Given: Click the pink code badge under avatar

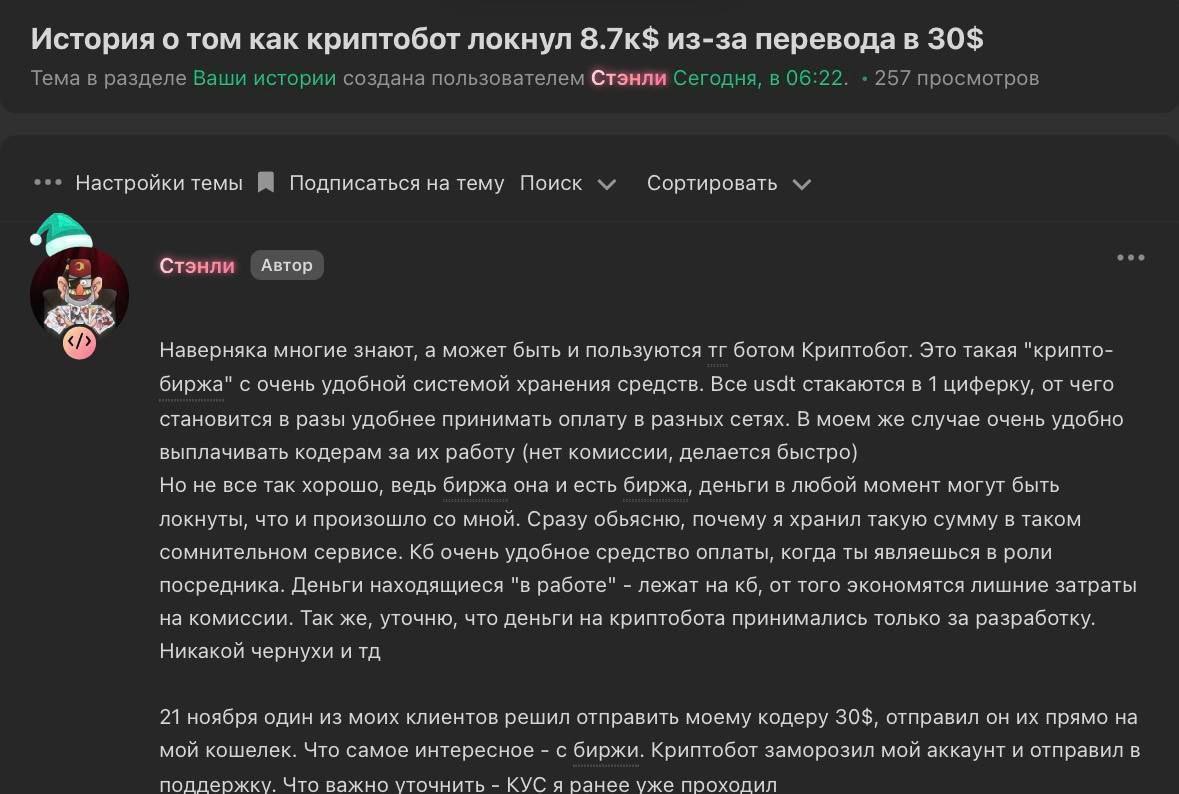Looking at the screenshot, I should click(x=79, y=342).
